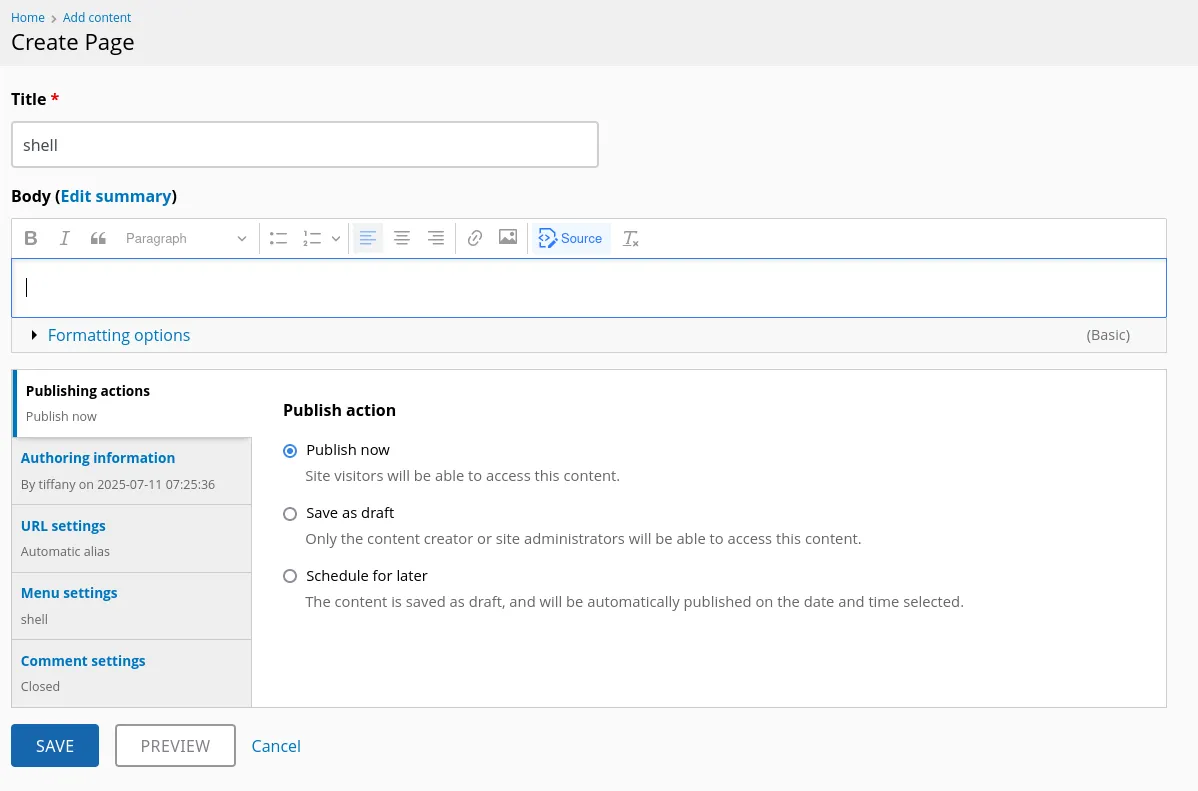1198x791 pixels.
Task: Open the numbered list style dropdown arrow
Action: (x=336, y=238)
